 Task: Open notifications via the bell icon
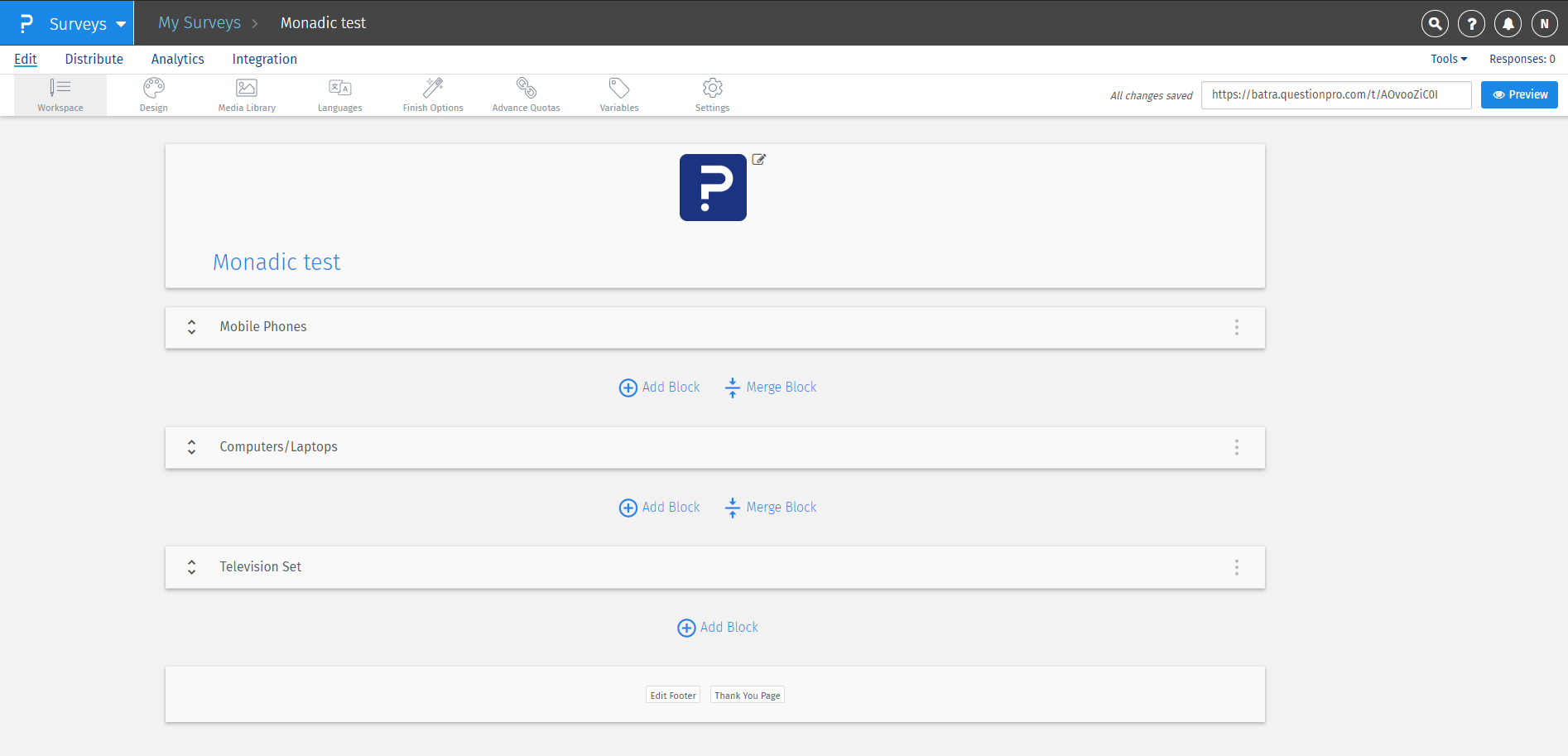pos(1508,23)
